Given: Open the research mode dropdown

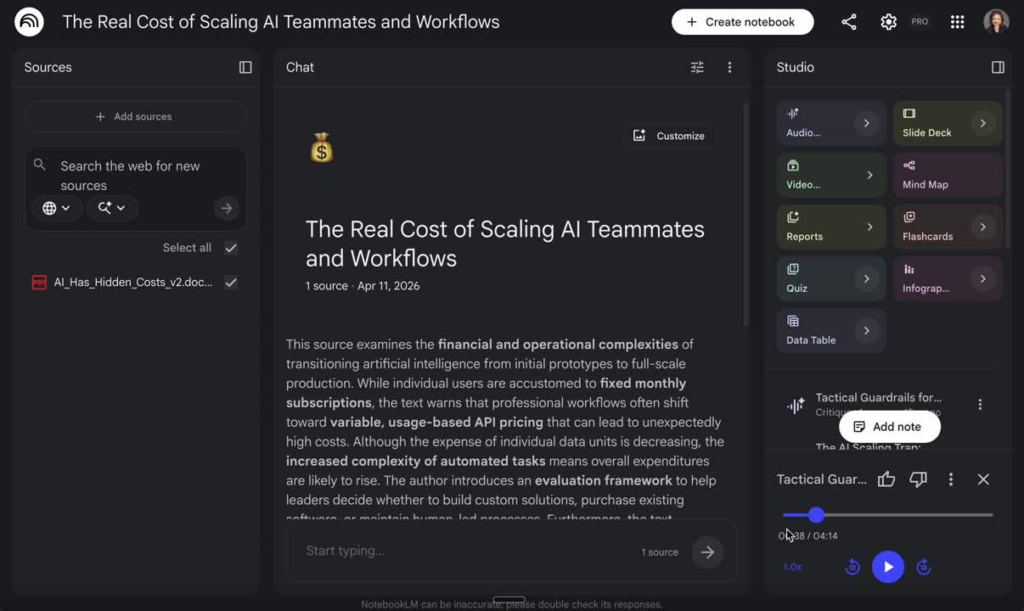Looking at the screenshot, I should point(111,208).
